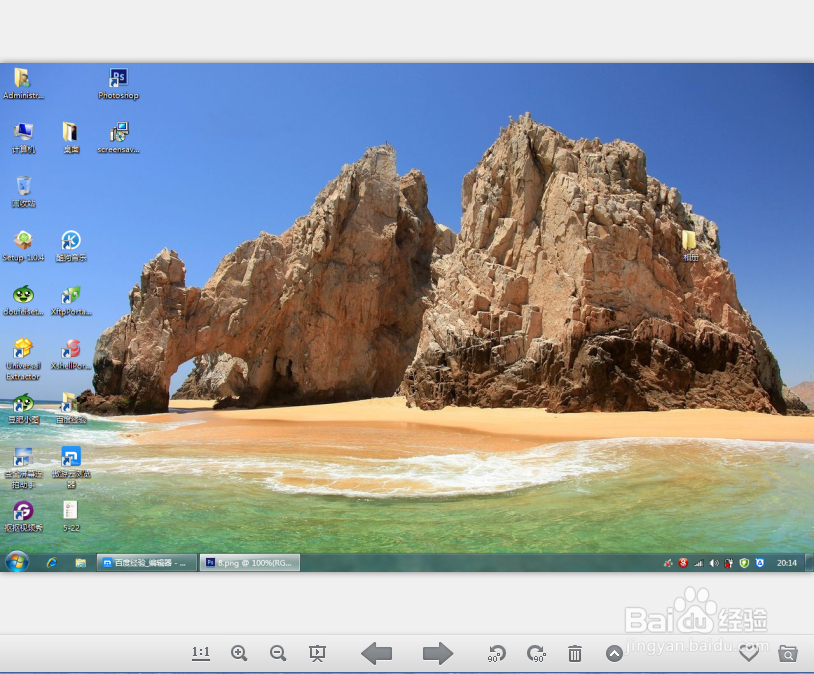Select the Administrator folder desktop icon
814x674 pixels.
23,83
